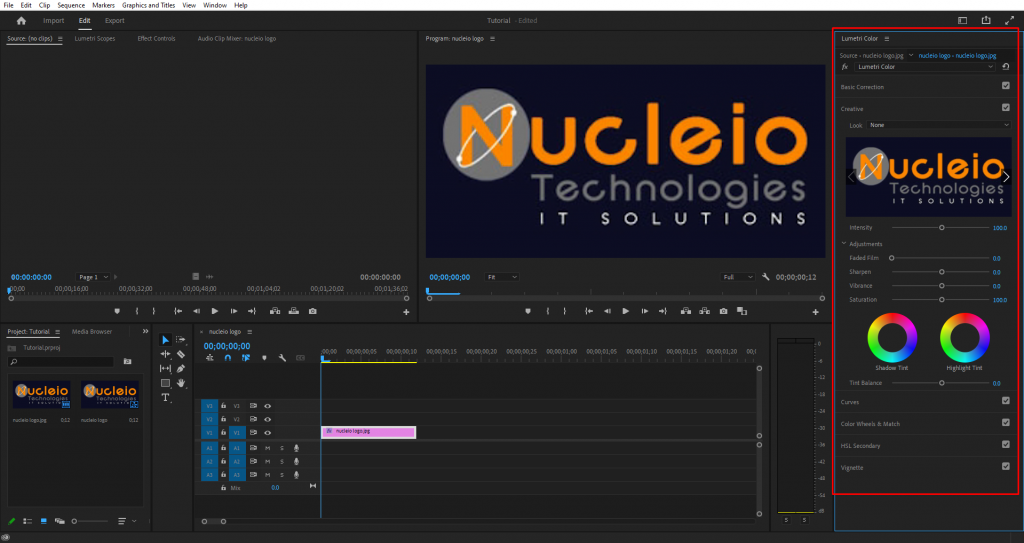This screenshot has width=1024, height=543.
Task: Open Full playback resolution dropdown
Action: (737, 277)
